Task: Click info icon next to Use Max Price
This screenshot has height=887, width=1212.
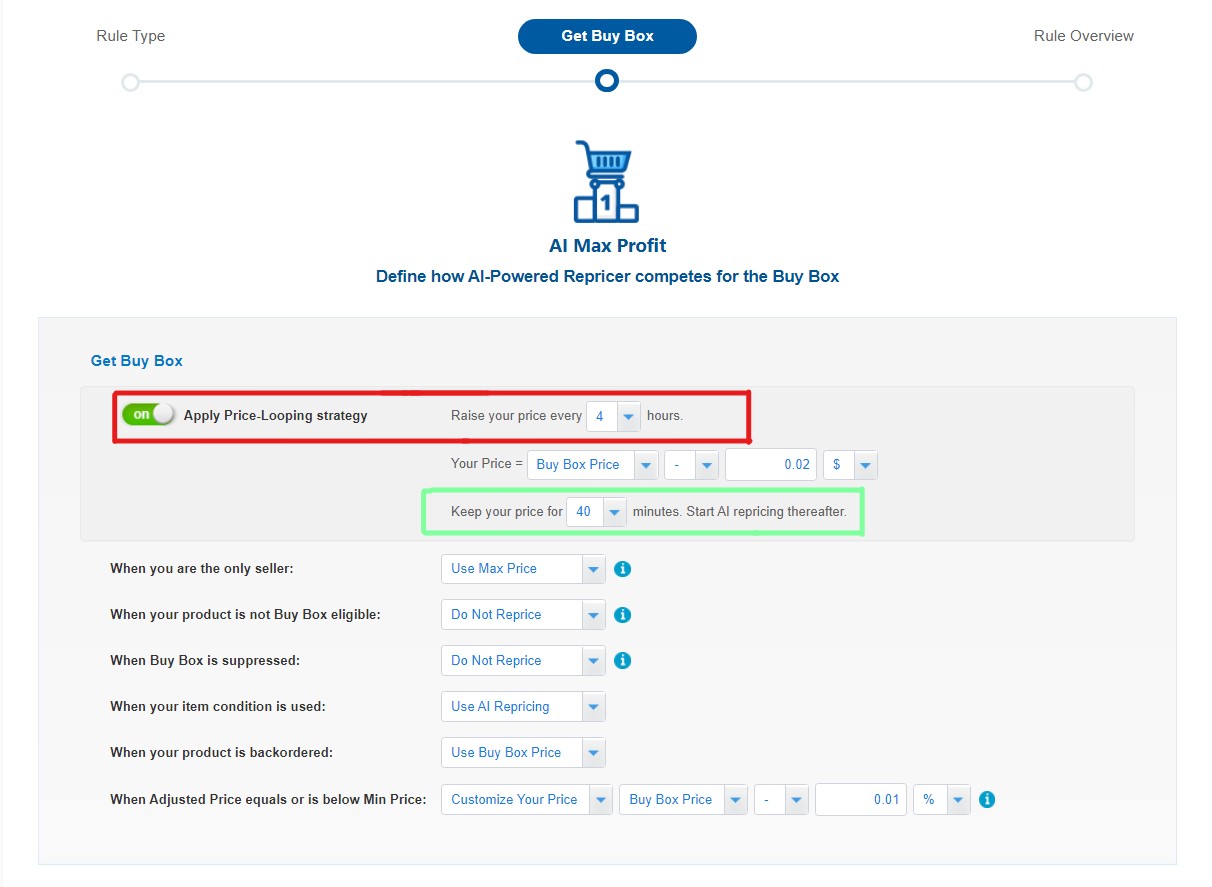Action: [622, 569]
